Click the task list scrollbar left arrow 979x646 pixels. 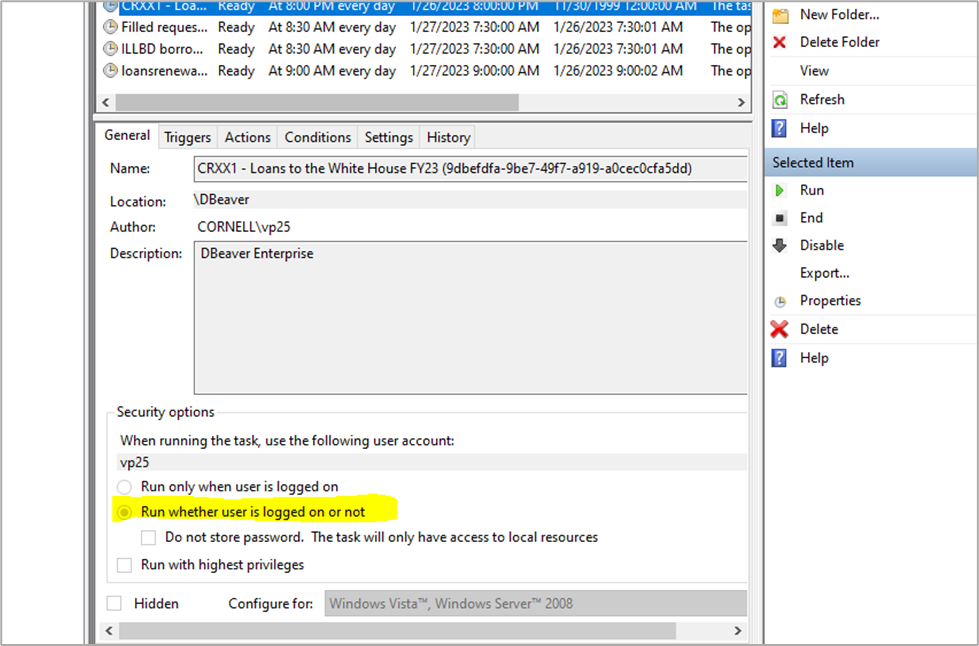coord(106,102)
